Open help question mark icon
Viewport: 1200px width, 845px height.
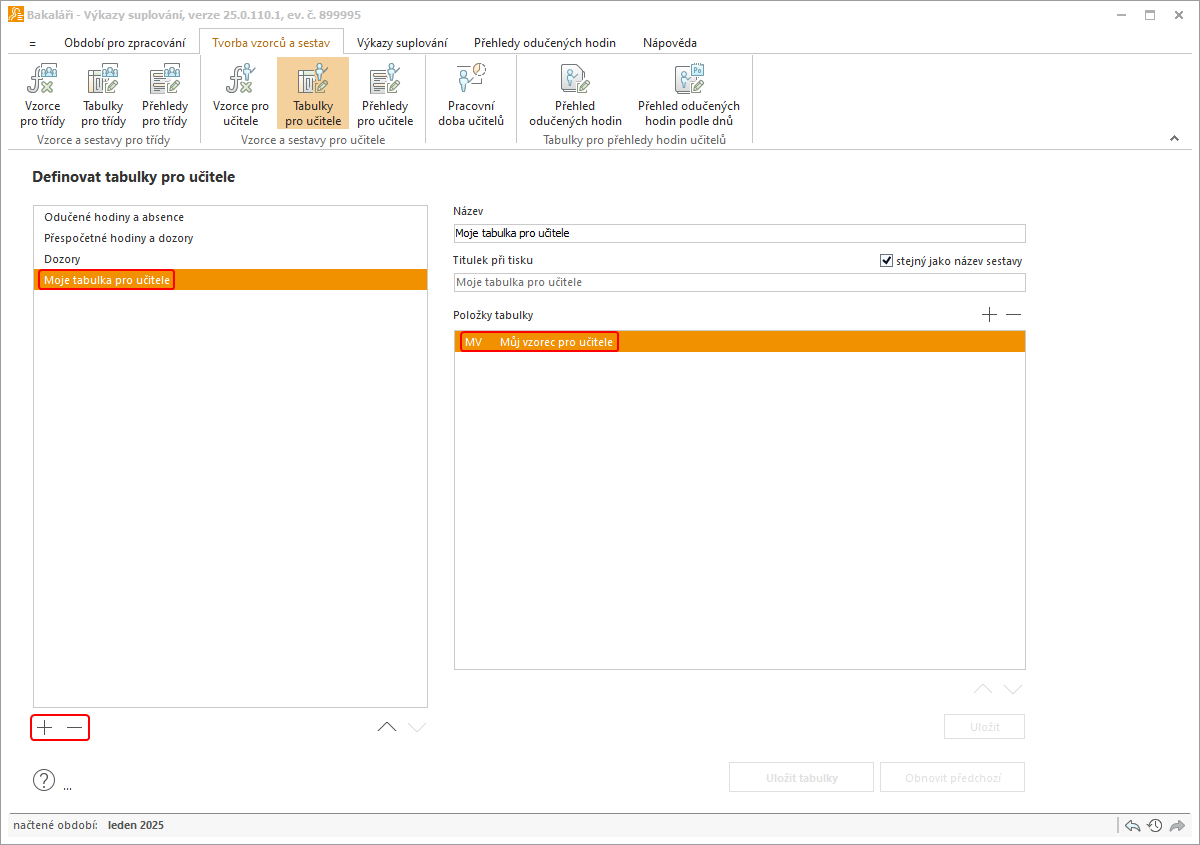44,780
